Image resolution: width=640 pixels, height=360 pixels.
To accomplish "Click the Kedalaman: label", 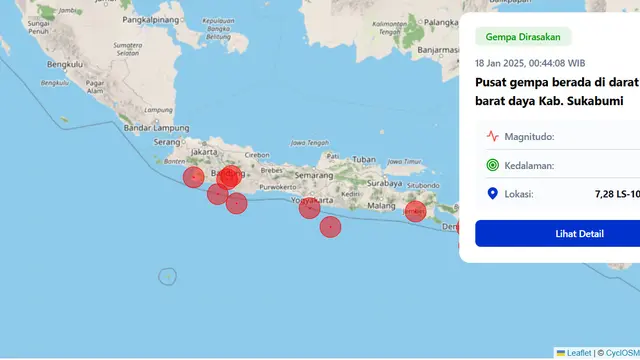I will click(529, 165).
